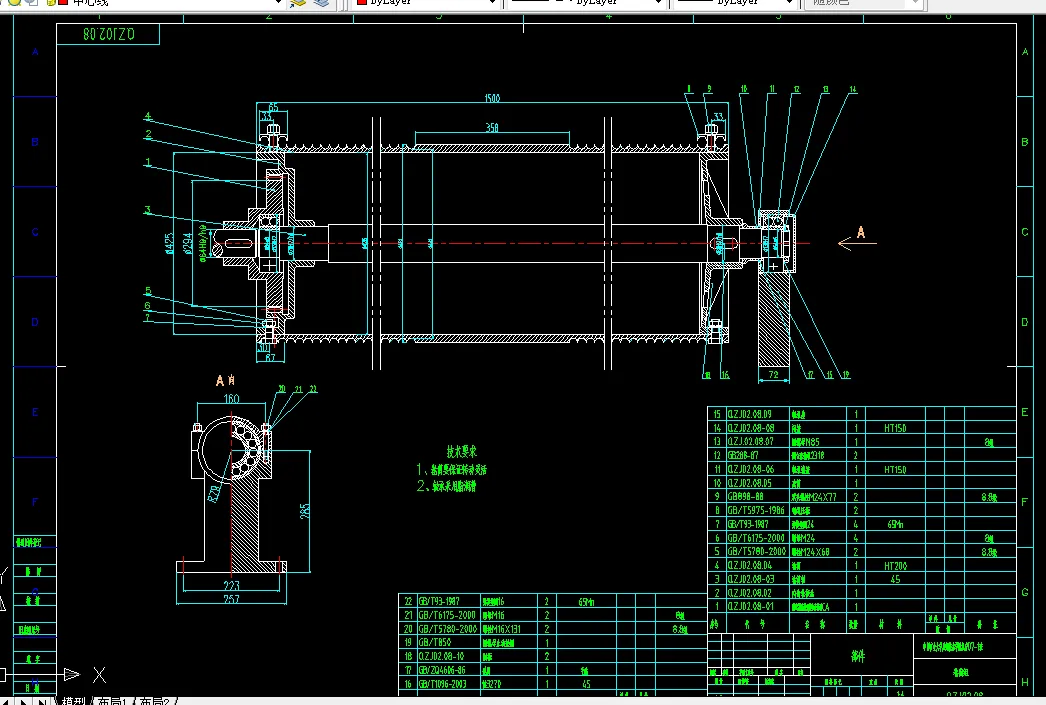Open the layer name dropdown arrow
The image size is (1046, 705).
[279, 3]
